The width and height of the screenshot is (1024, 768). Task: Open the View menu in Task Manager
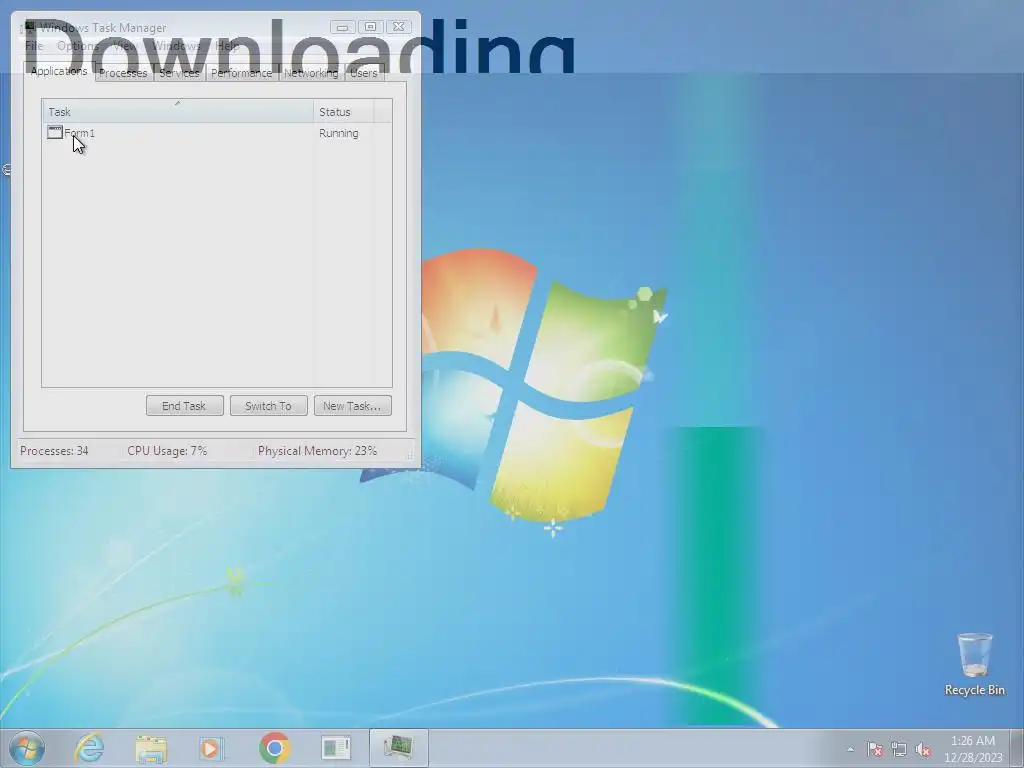(x=124, y=46)
